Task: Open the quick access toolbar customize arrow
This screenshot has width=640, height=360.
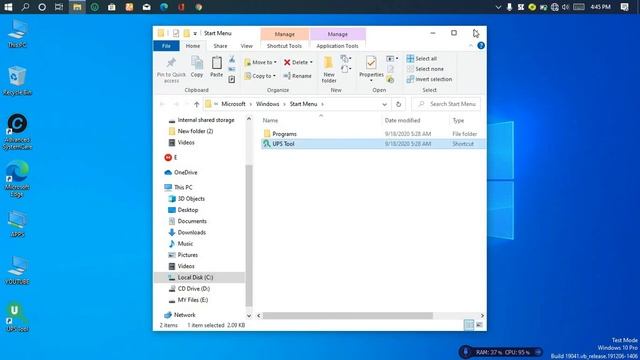Action: [x=195, y=33]
